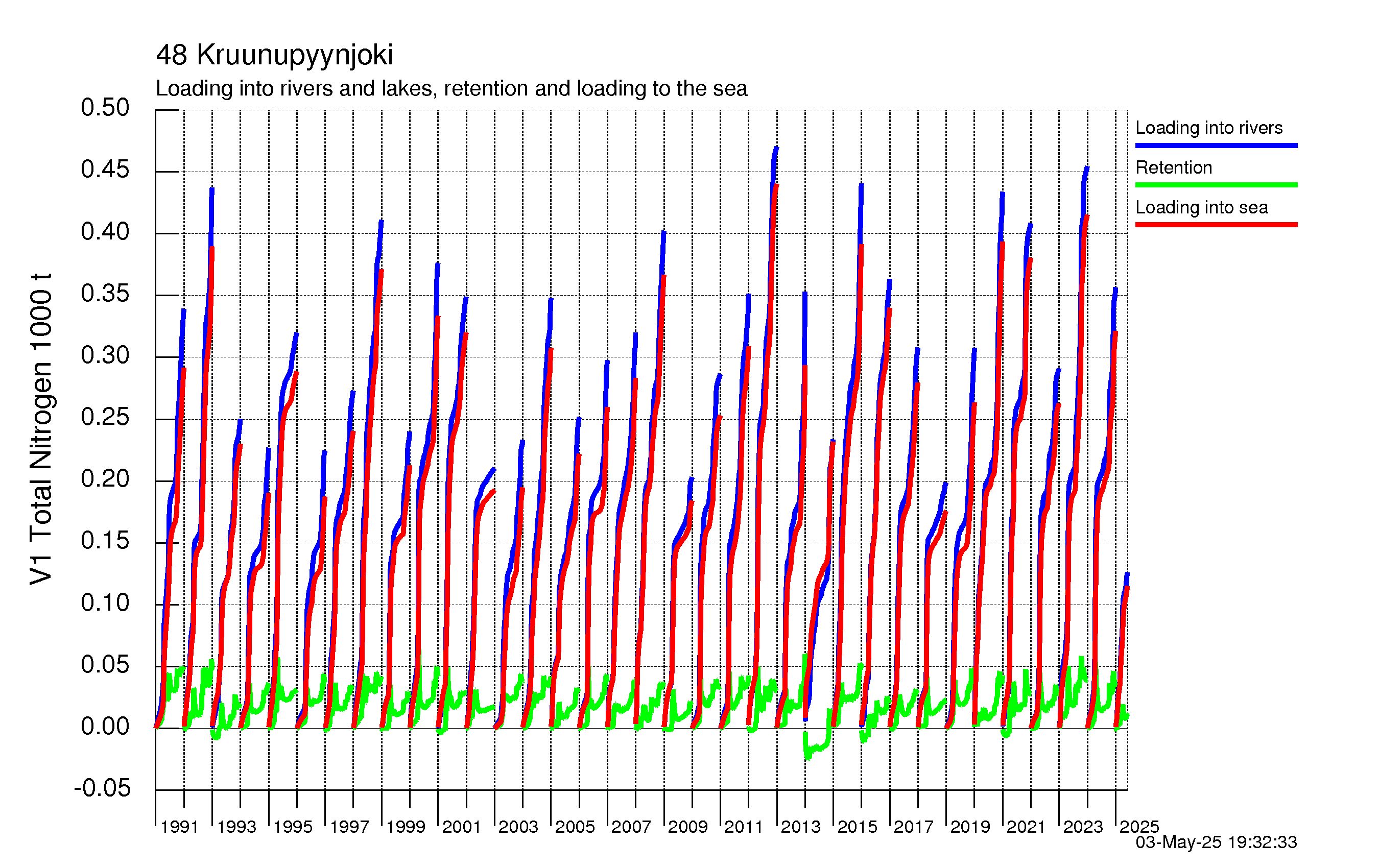Click the x-axis year label 2013

(801, 827)
